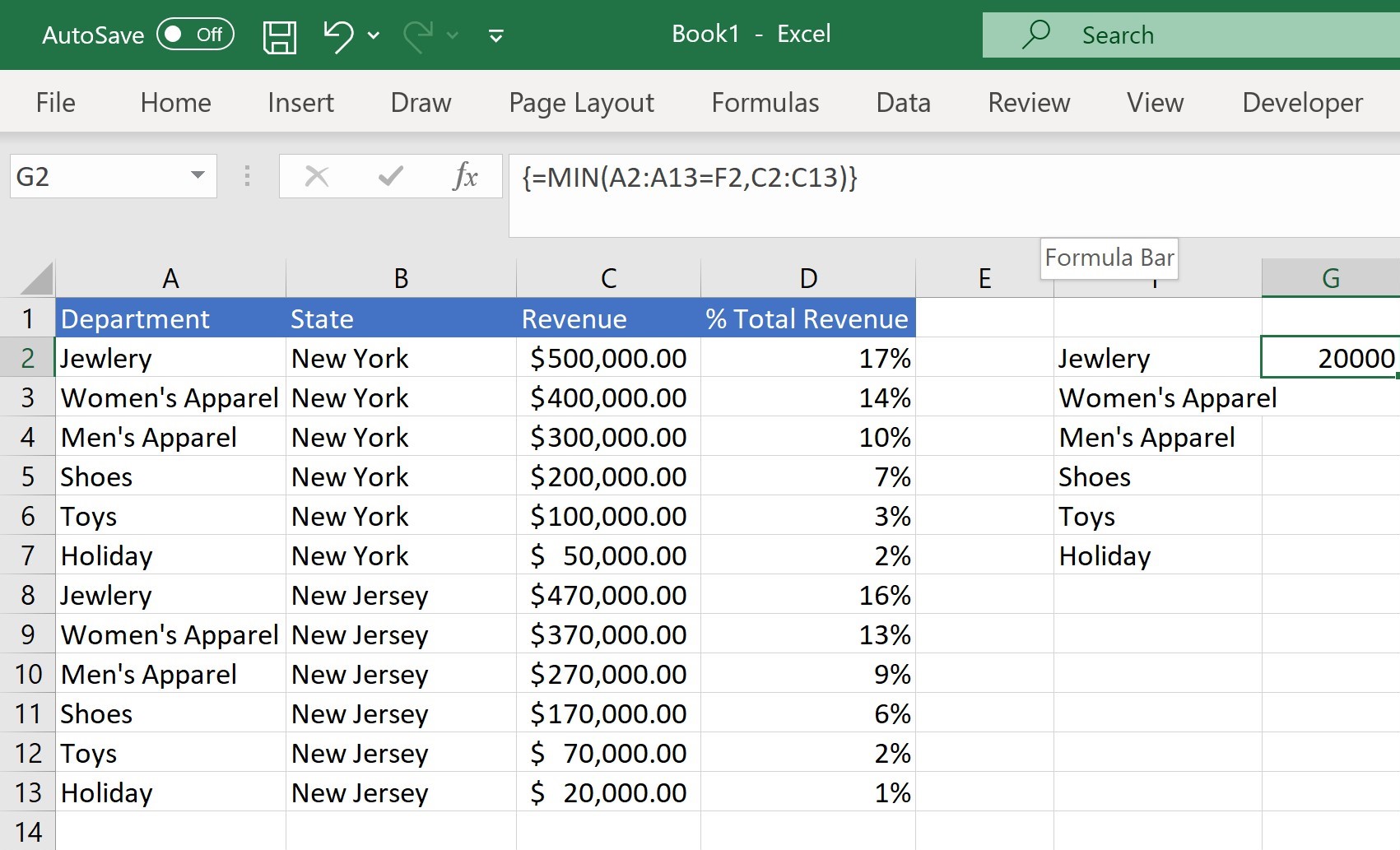This screenshot has width=1400, height=850.
Task: Switch to the Data tab
Action: pos(904,103)
